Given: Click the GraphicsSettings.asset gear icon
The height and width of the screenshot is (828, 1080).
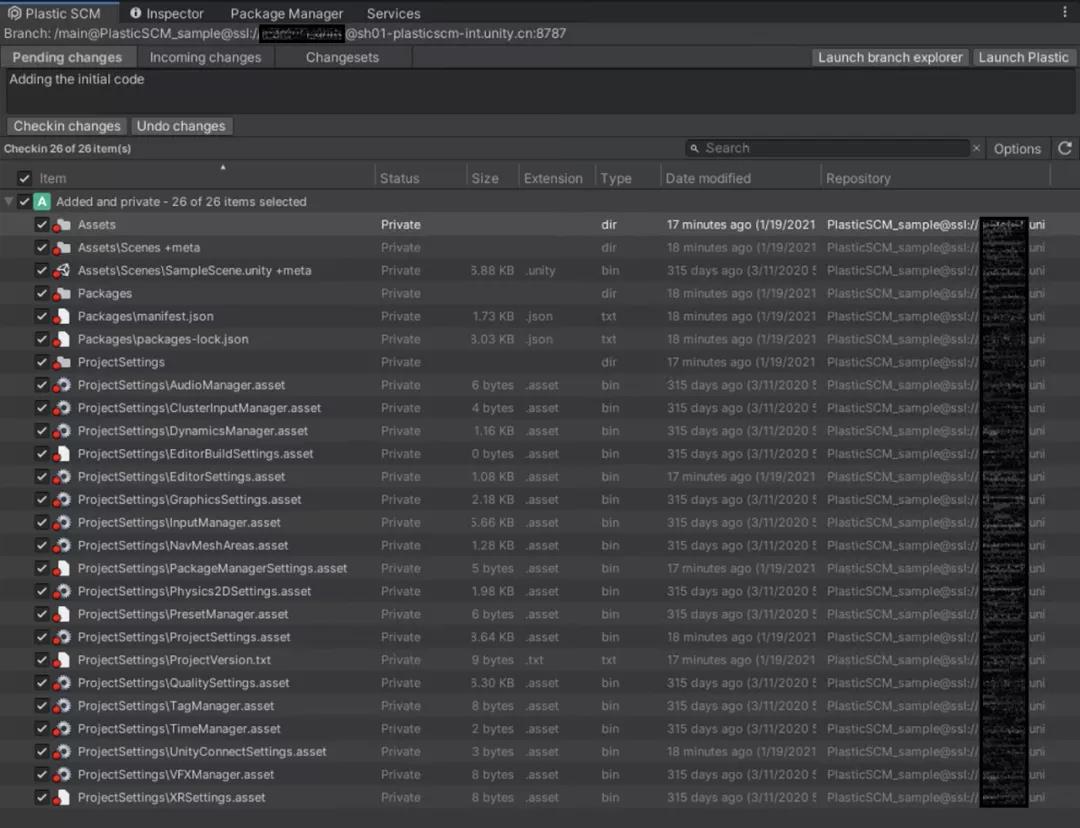Looking at the screenshot, I should tap(62, 499).
